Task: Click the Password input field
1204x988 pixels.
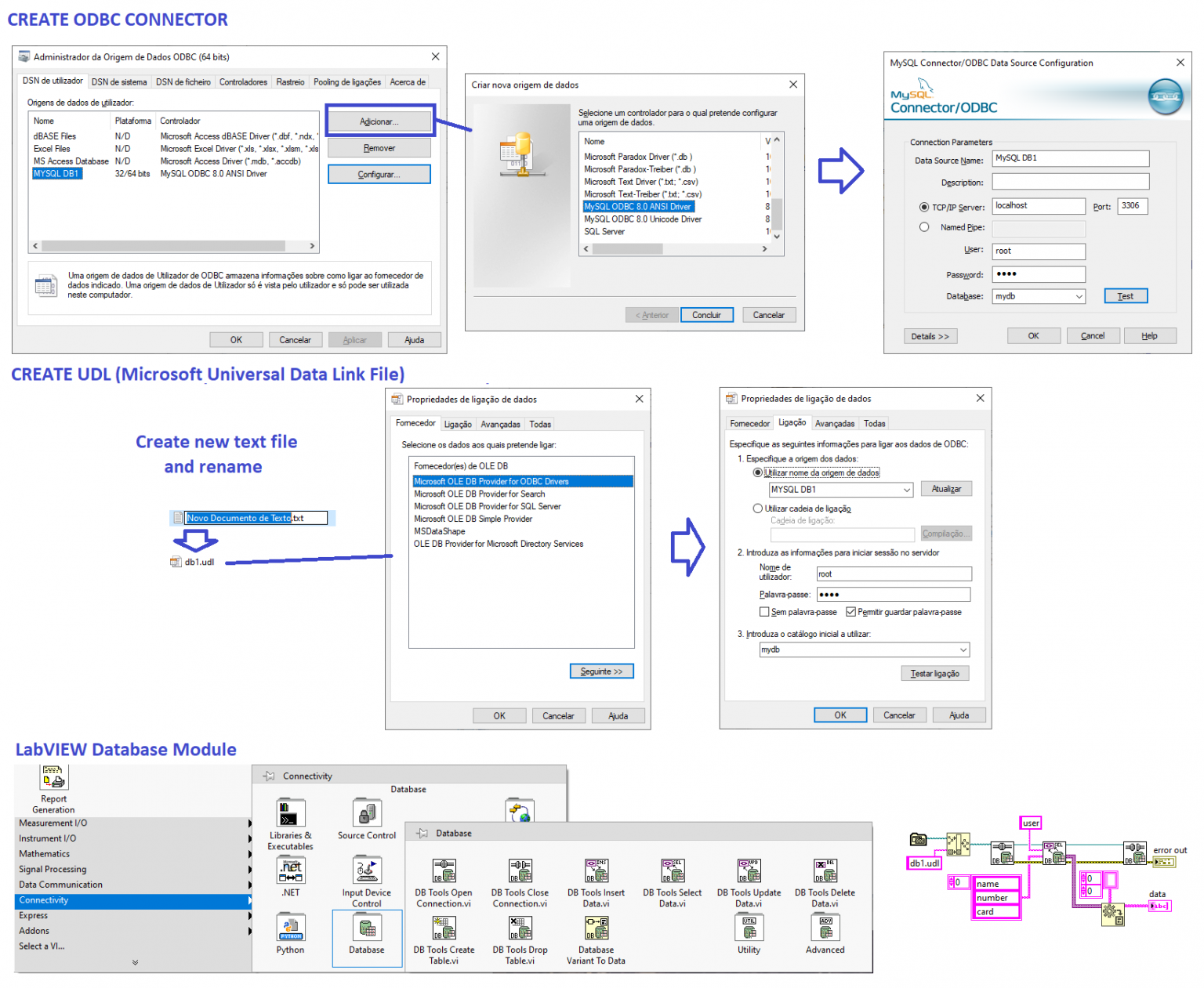Action: [x=1038, y=273]
